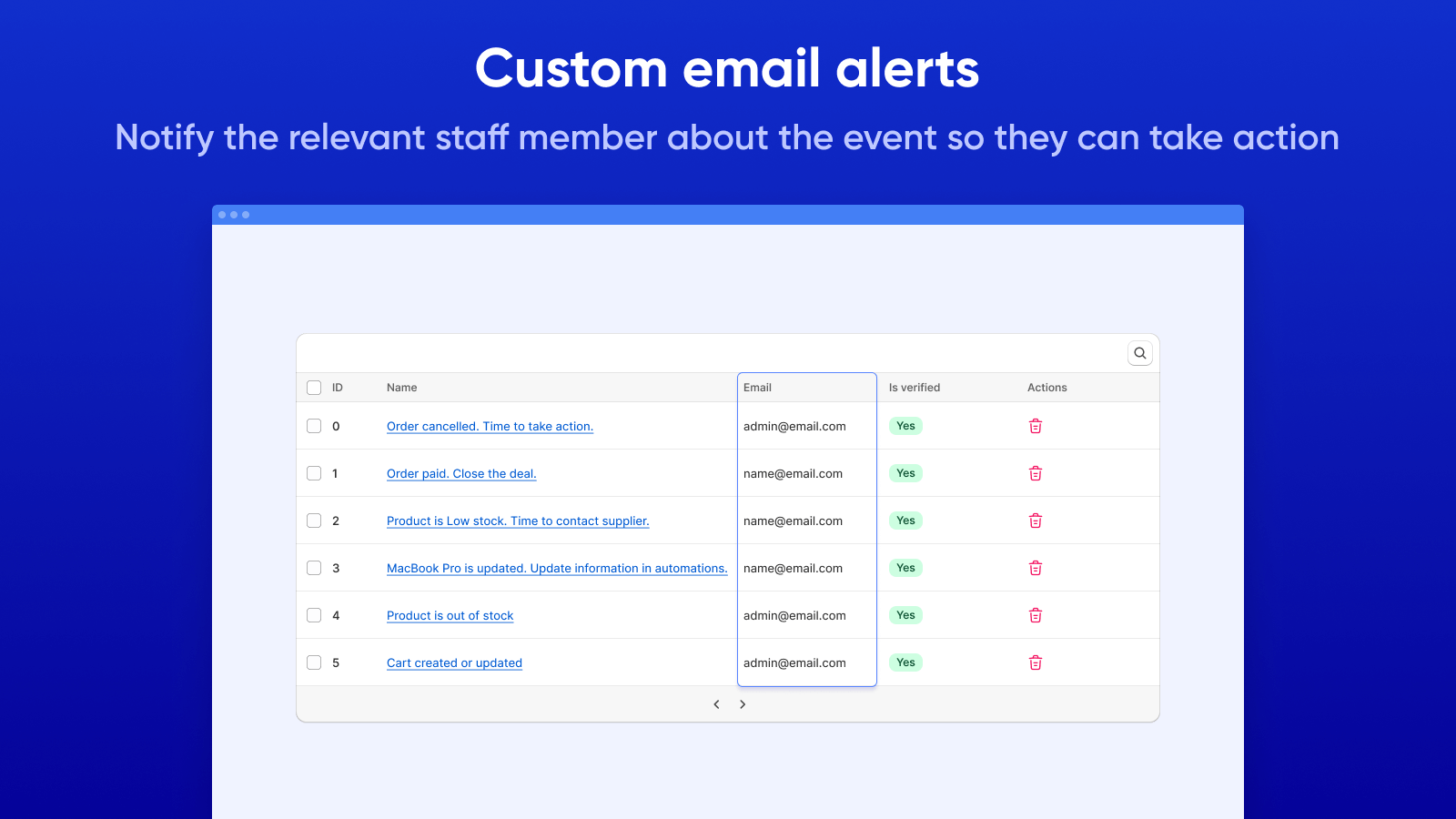Viewport: 1456px width, 819px height.
Task: Delete the MacBook Pro alert row
Action: 1035,568
